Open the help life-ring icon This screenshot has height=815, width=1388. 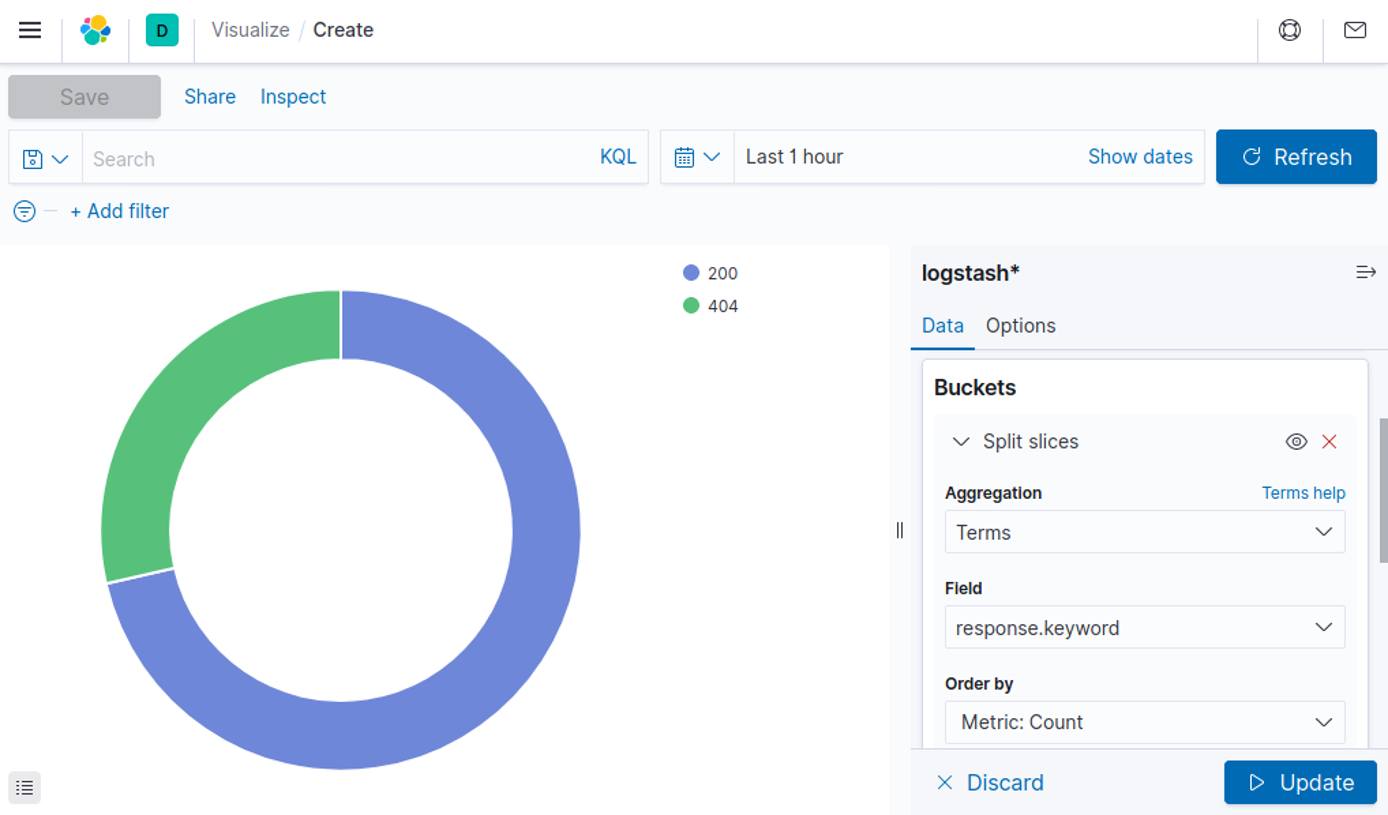coord(1289,30)
